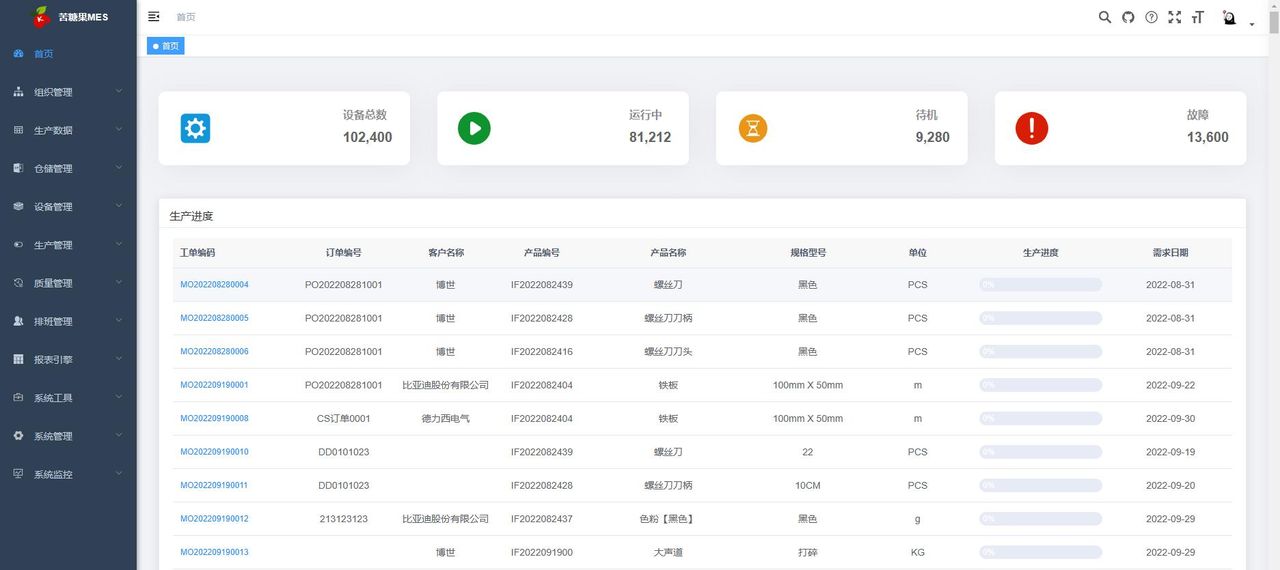
Task: Click the 首页 breadcrumb in header
Action: 186,17
